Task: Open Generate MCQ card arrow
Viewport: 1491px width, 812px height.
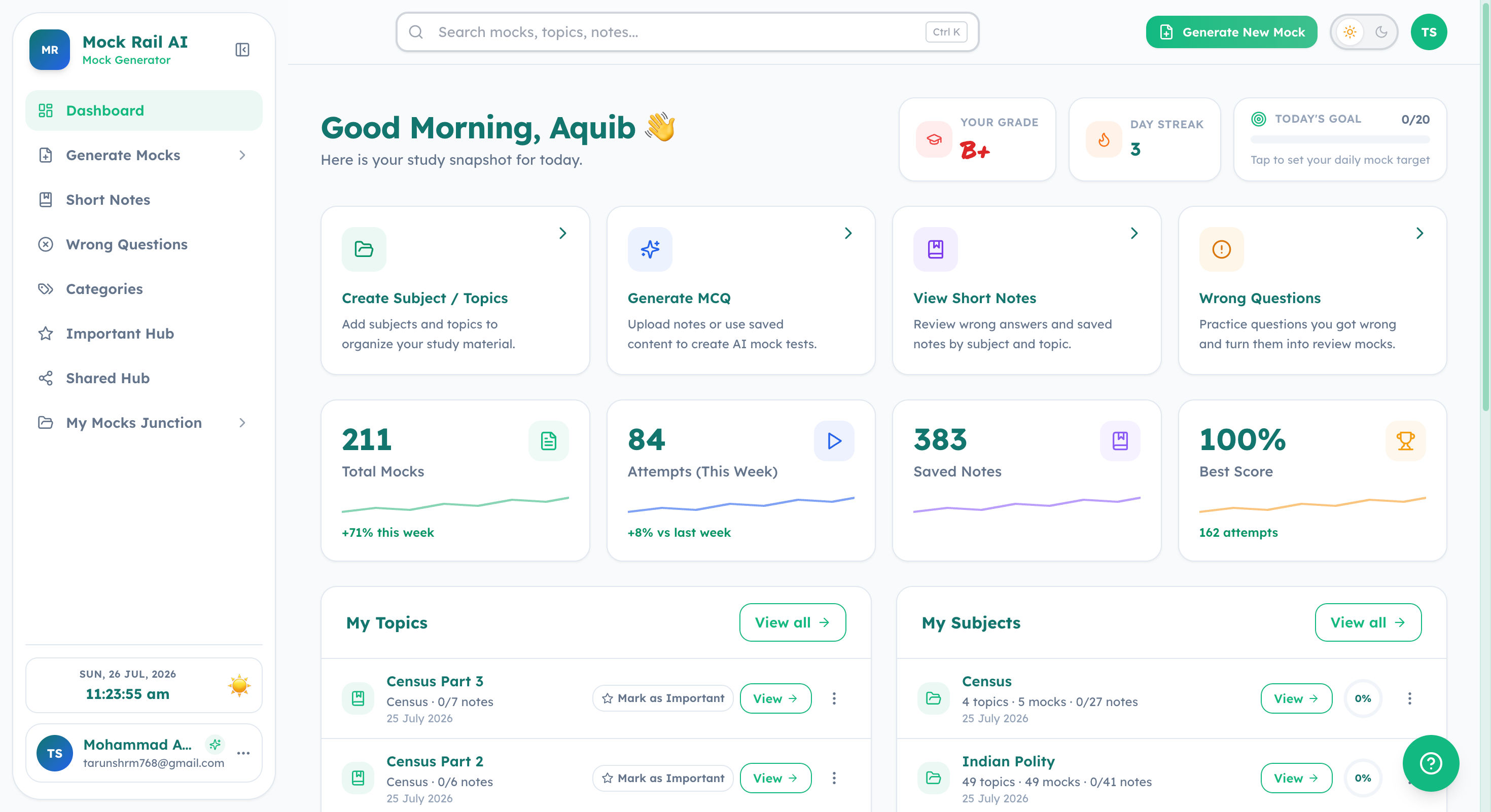Action: tap(848, 233)
